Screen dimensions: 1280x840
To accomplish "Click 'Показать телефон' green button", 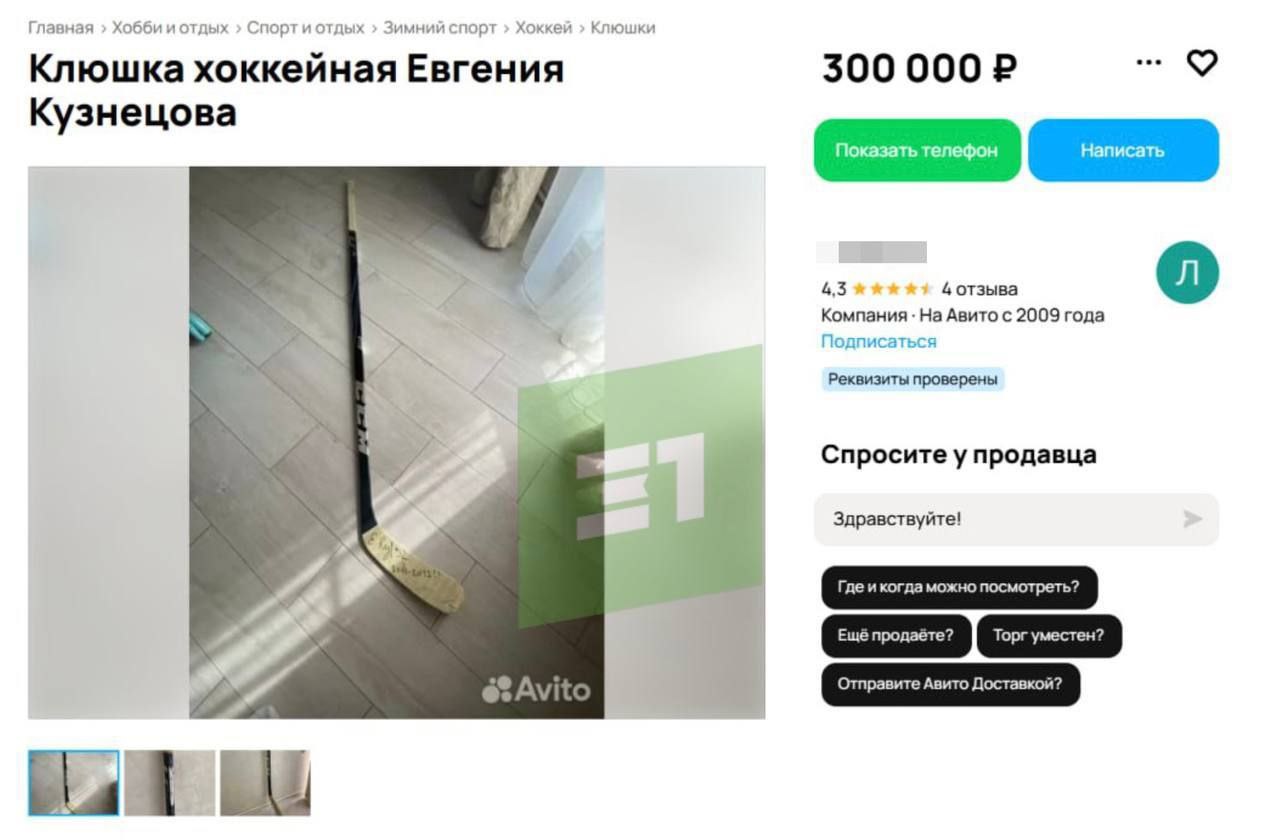I will coord(917,151).
